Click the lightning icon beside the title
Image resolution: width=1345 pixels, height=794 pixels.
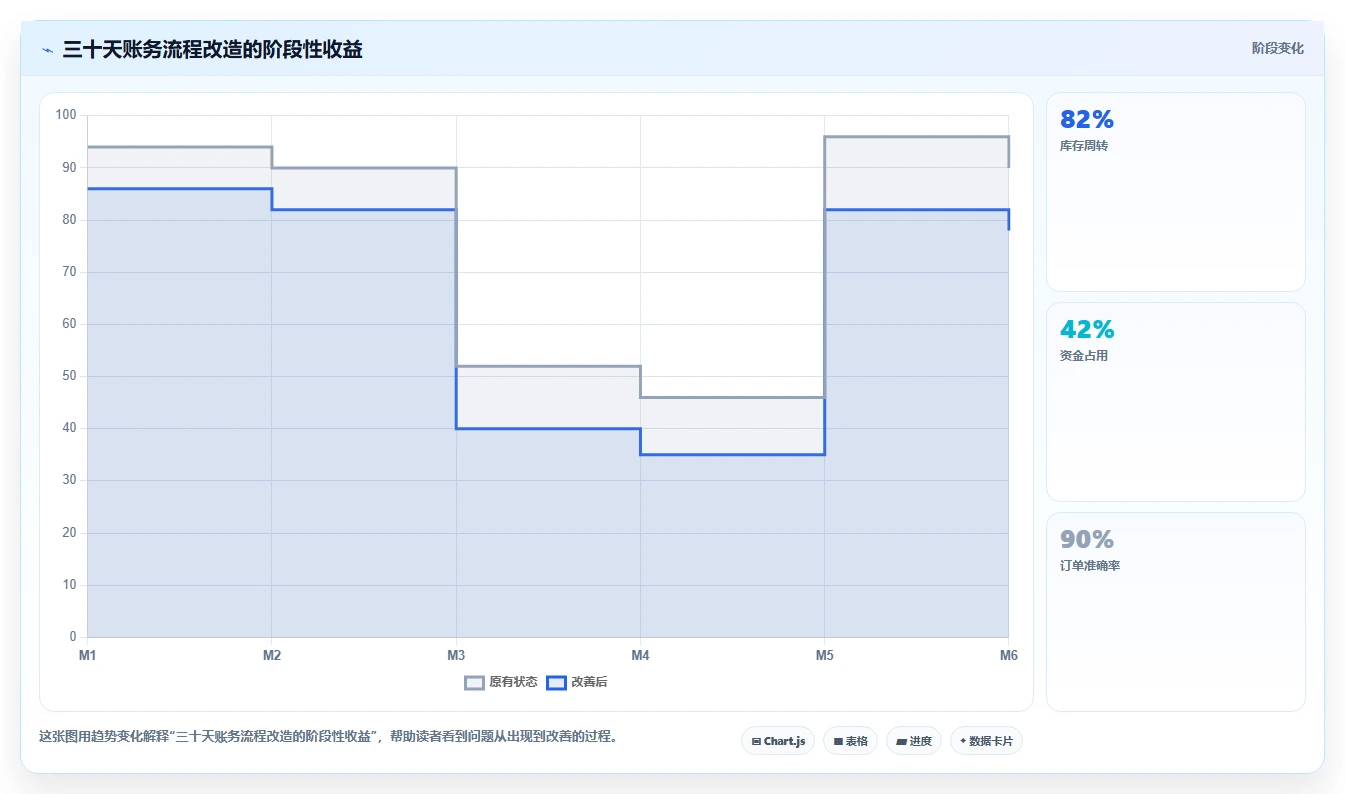47,49
